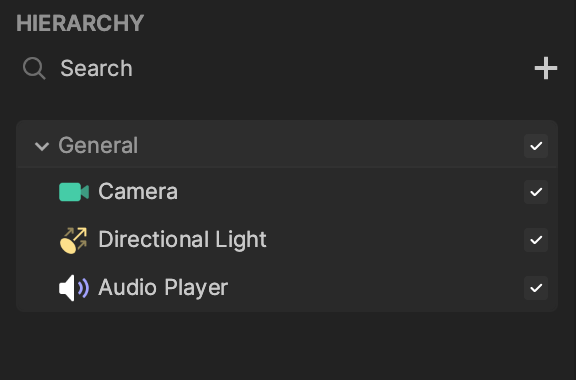Click blank space in the Camera row

[x=349, y=192]
